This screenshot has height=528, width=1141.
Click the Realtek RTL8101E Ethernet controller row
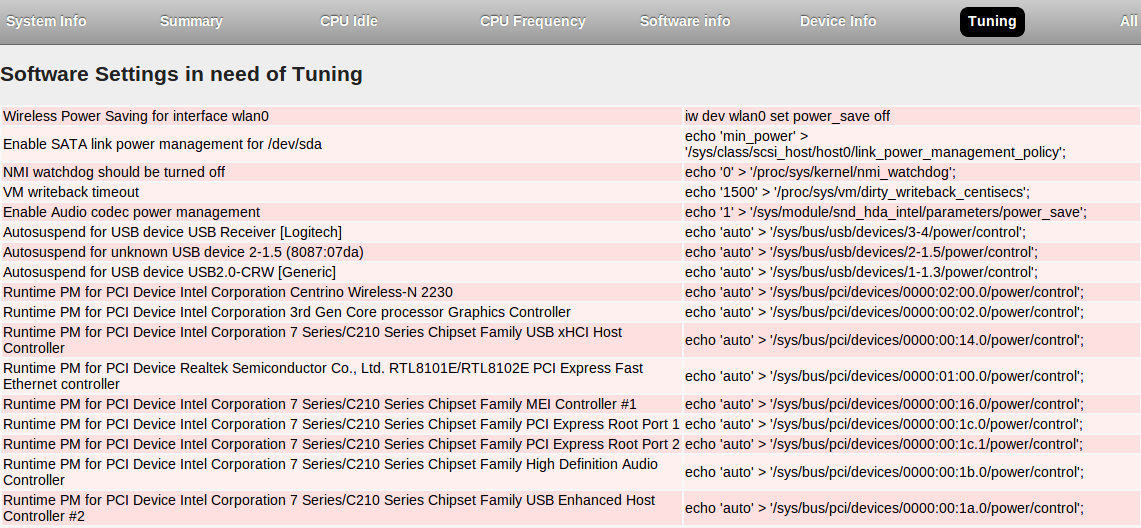pos(570,376)
